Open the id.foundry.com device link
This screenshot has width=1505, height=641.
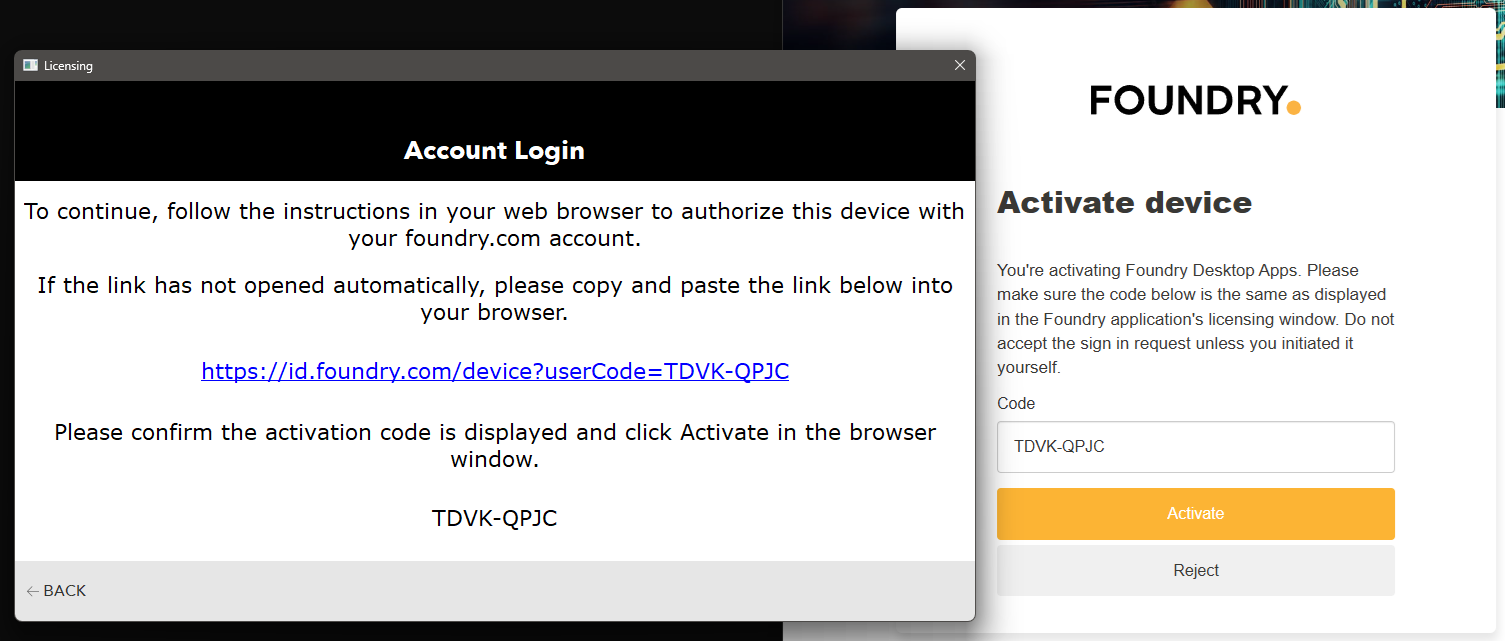coord(495,371)
